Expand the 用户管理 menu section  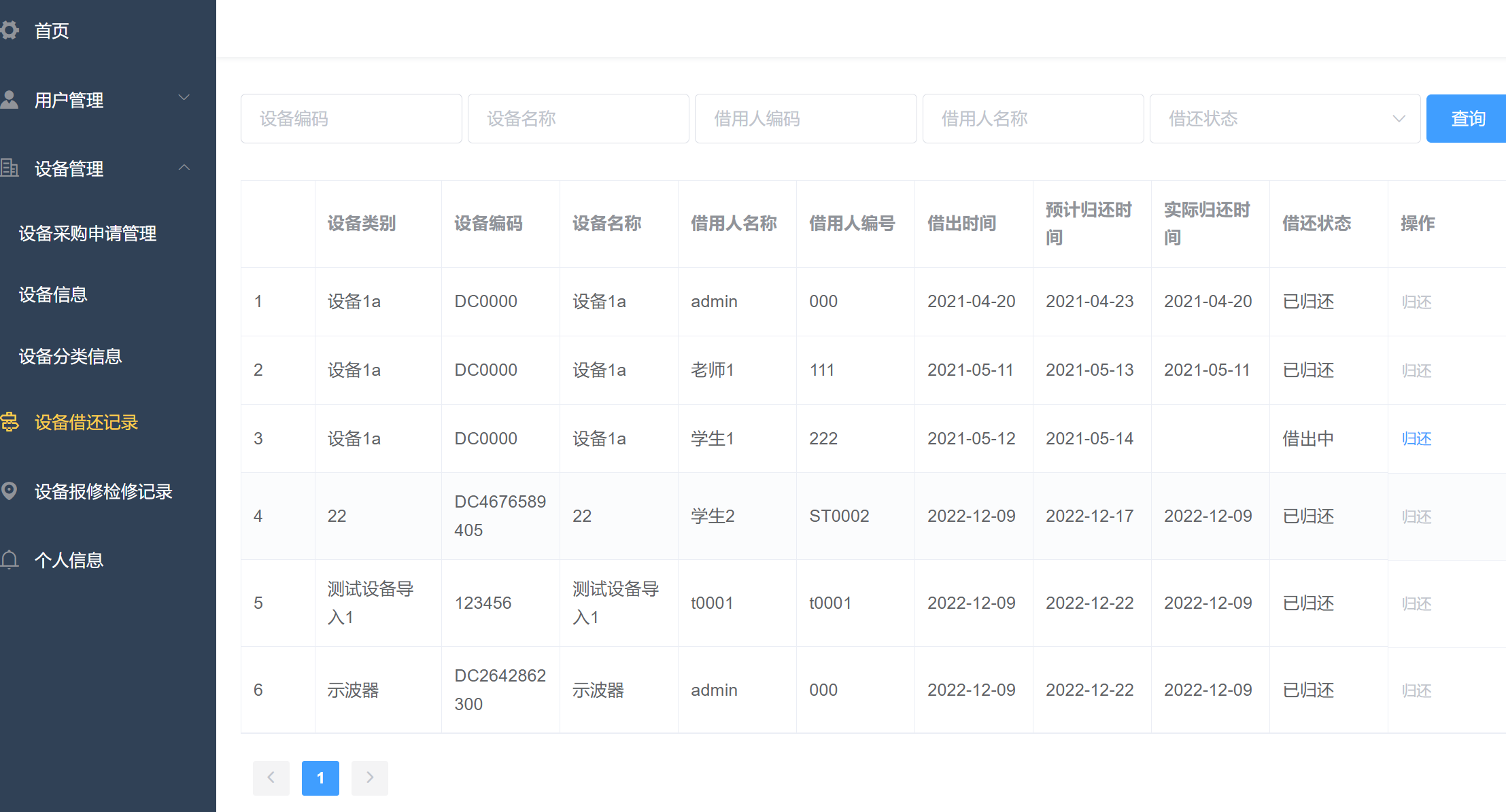pyautogui.click(x=184, y=99)
